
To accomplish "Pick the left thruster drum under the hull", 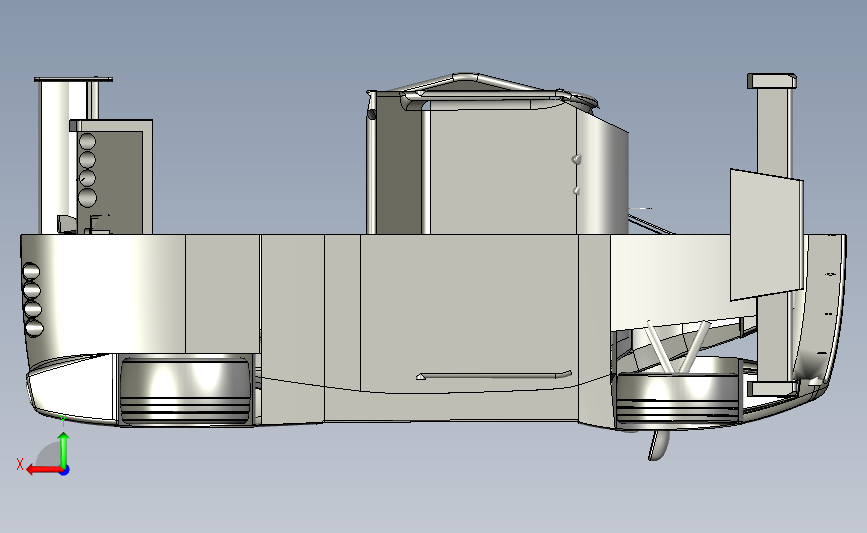I will pos(185,390).
